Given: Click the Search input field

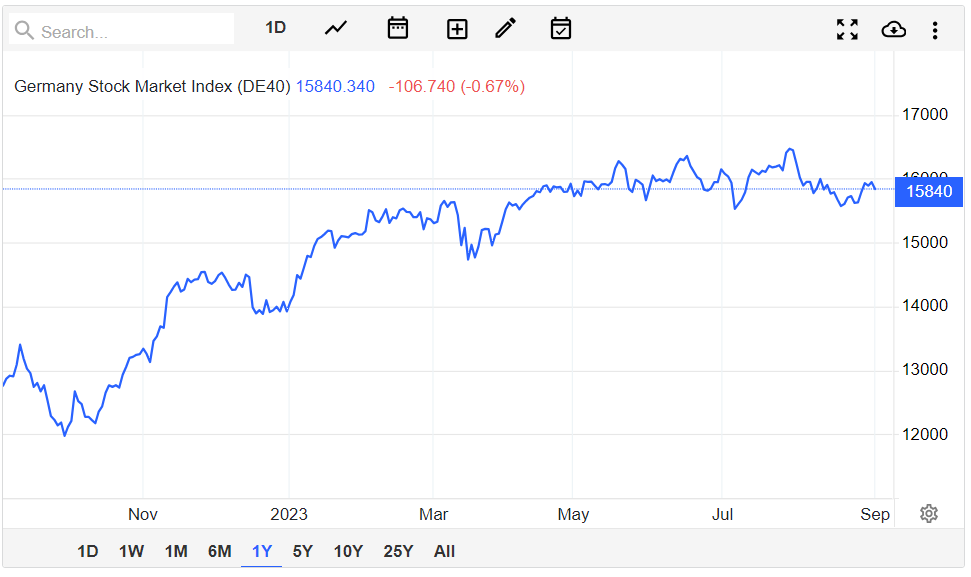Looking at the screenshot, I should (130, 31).
